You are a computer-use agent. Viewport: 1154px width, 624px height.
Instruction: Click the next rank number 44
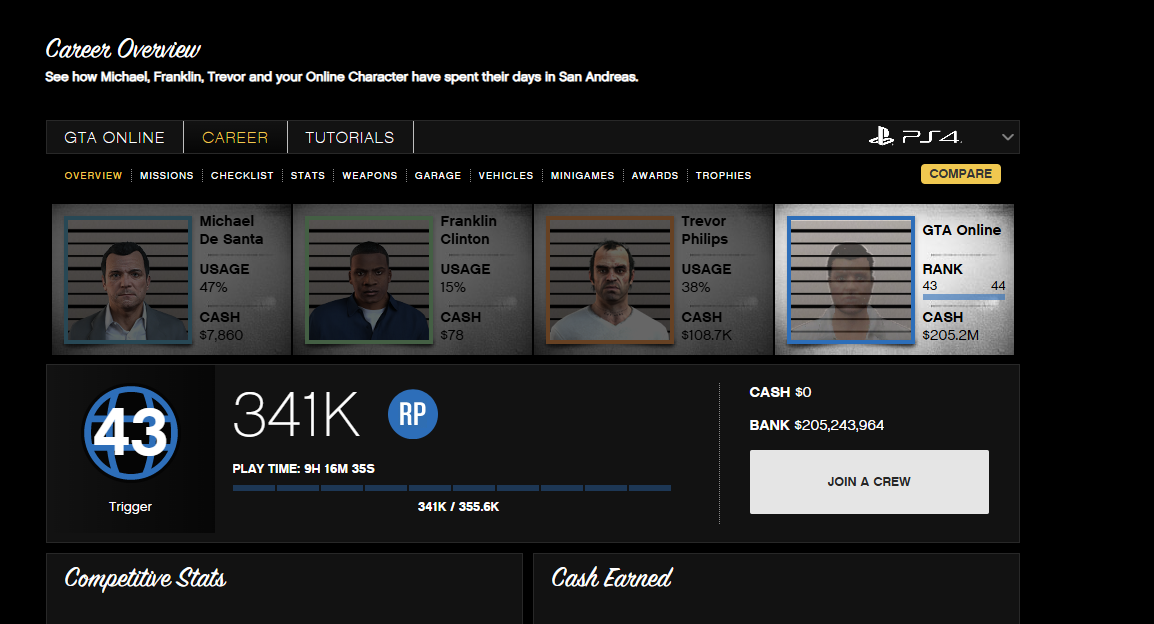[998, 286]
